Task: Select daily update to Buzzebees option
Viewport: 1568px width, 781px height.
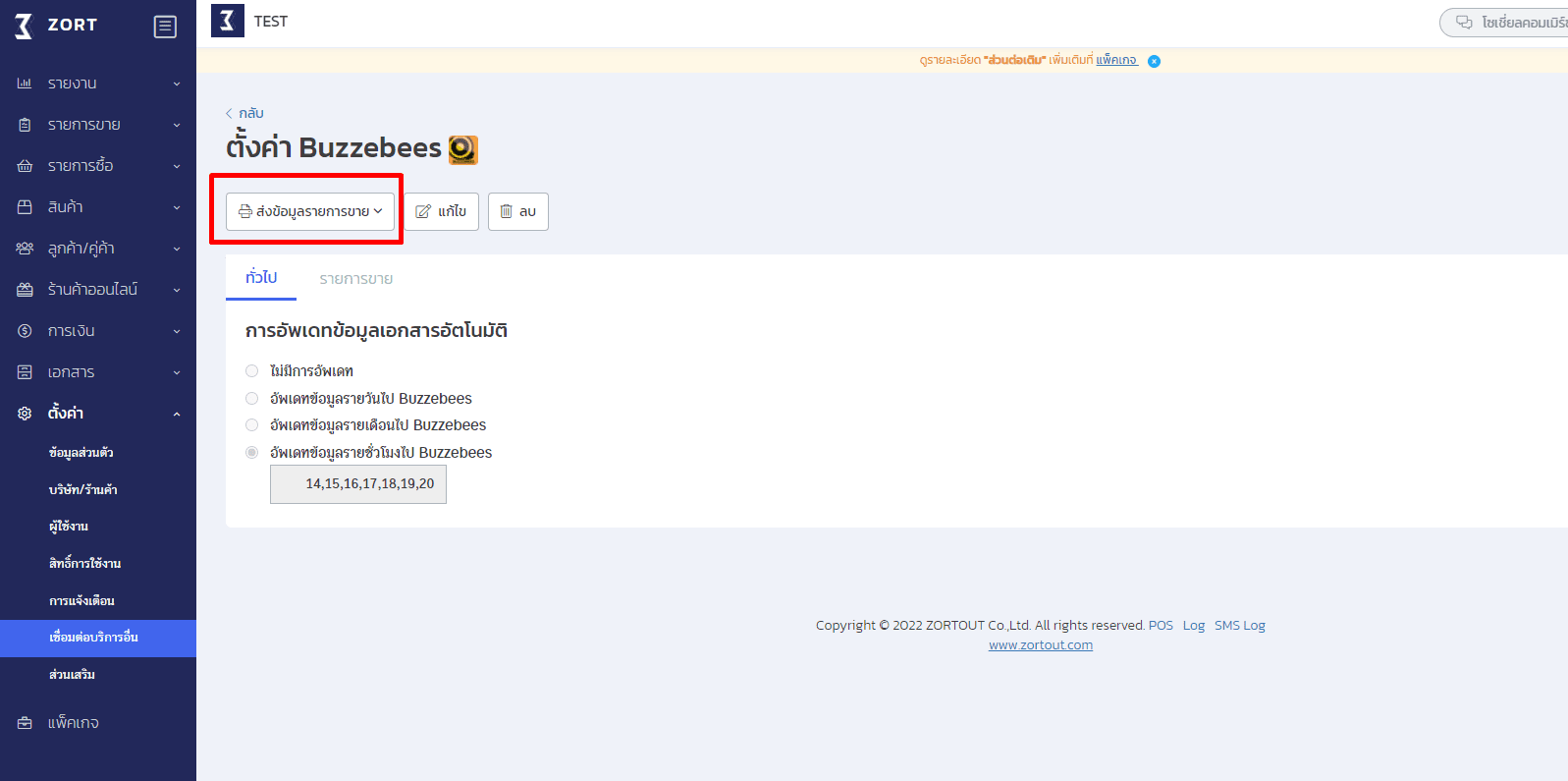Action: click(252, 399)
